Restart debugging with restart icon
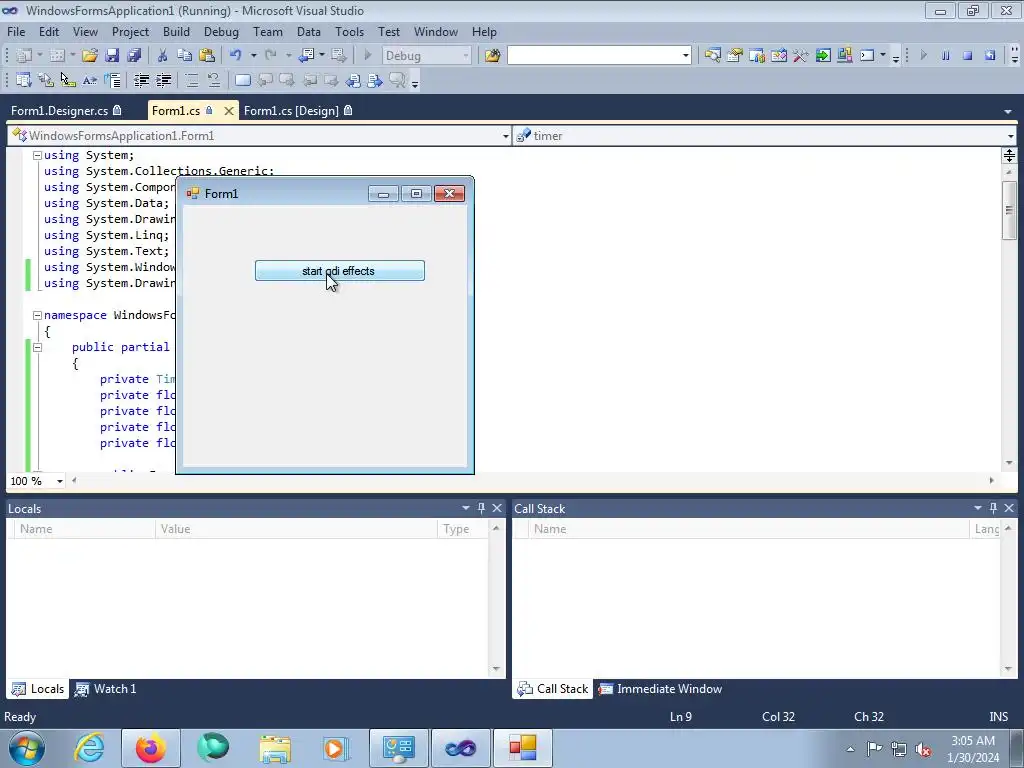The image size is (1024, 768). [x=990, y=56]
